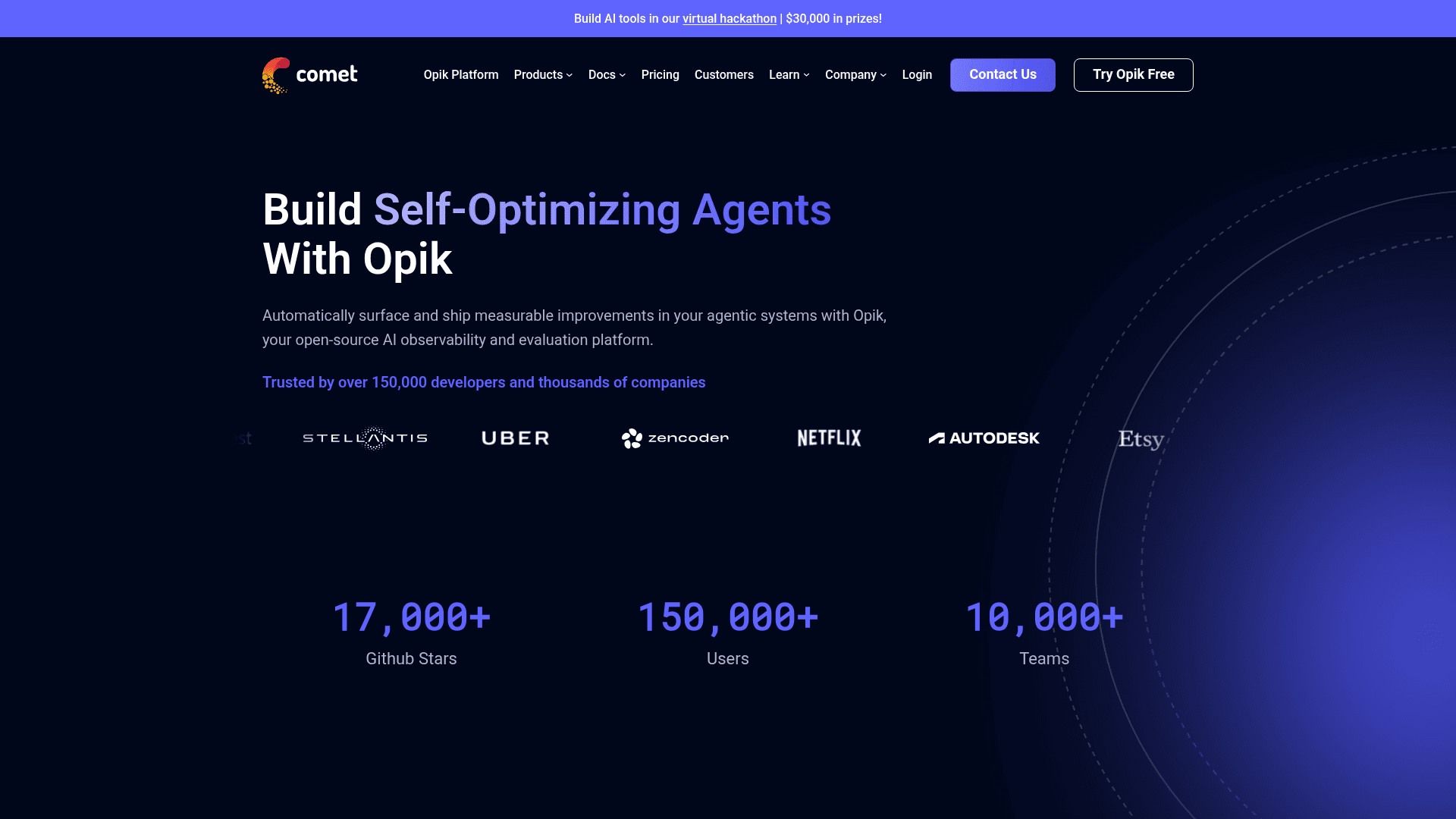Click the Uber company logo
Image resolution: width=1456 pixels, height=819 pixels.
pyautogui.click(x=515, y=438)
